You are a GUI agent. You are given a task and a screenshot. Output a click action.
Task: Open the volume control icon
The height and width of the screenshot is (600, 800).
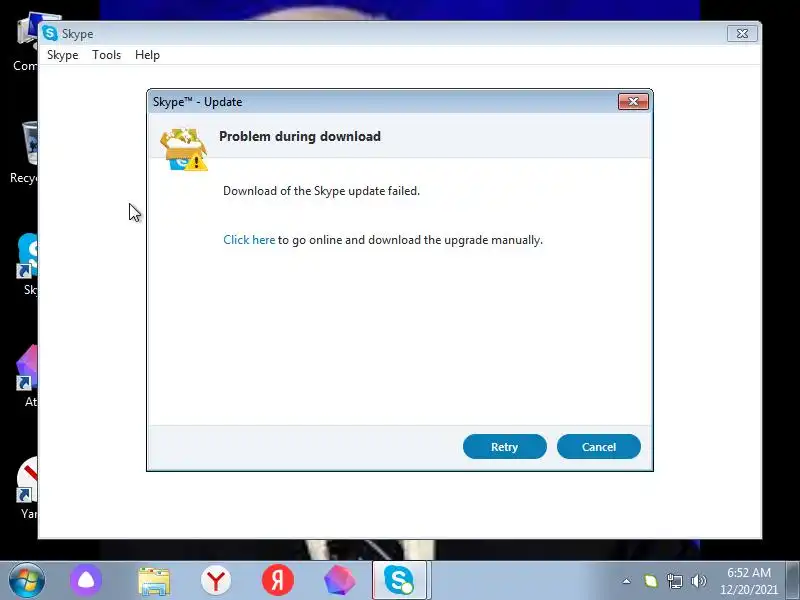pos(698,581)
